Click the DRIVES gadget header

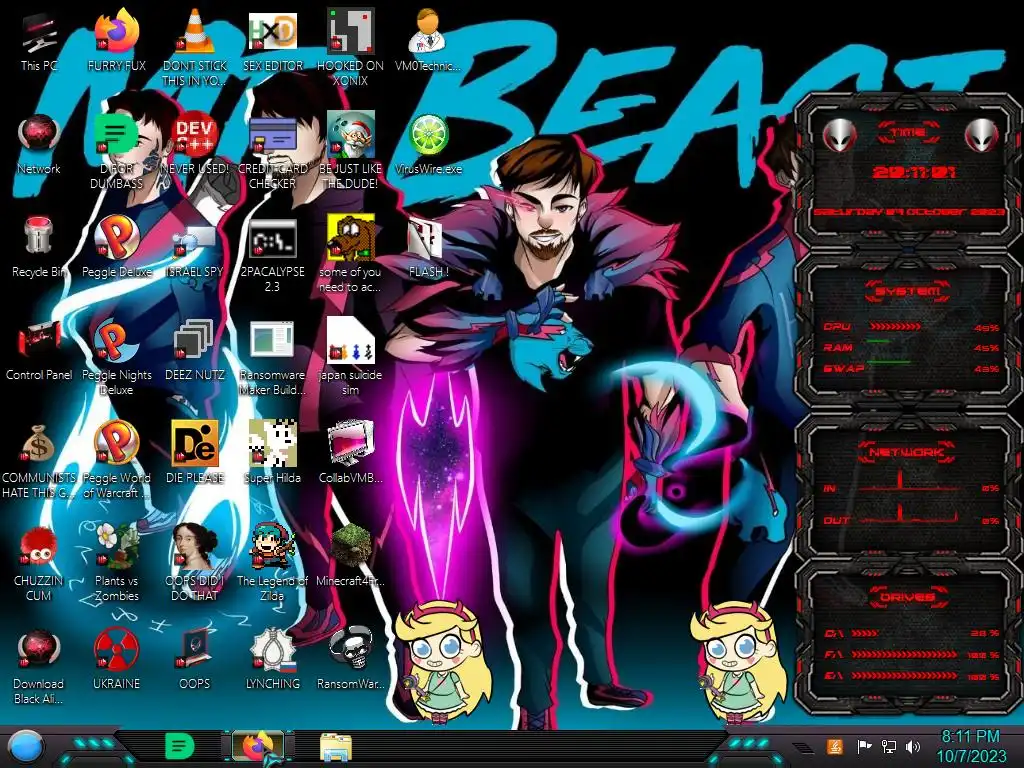click(x=907, y=596)
